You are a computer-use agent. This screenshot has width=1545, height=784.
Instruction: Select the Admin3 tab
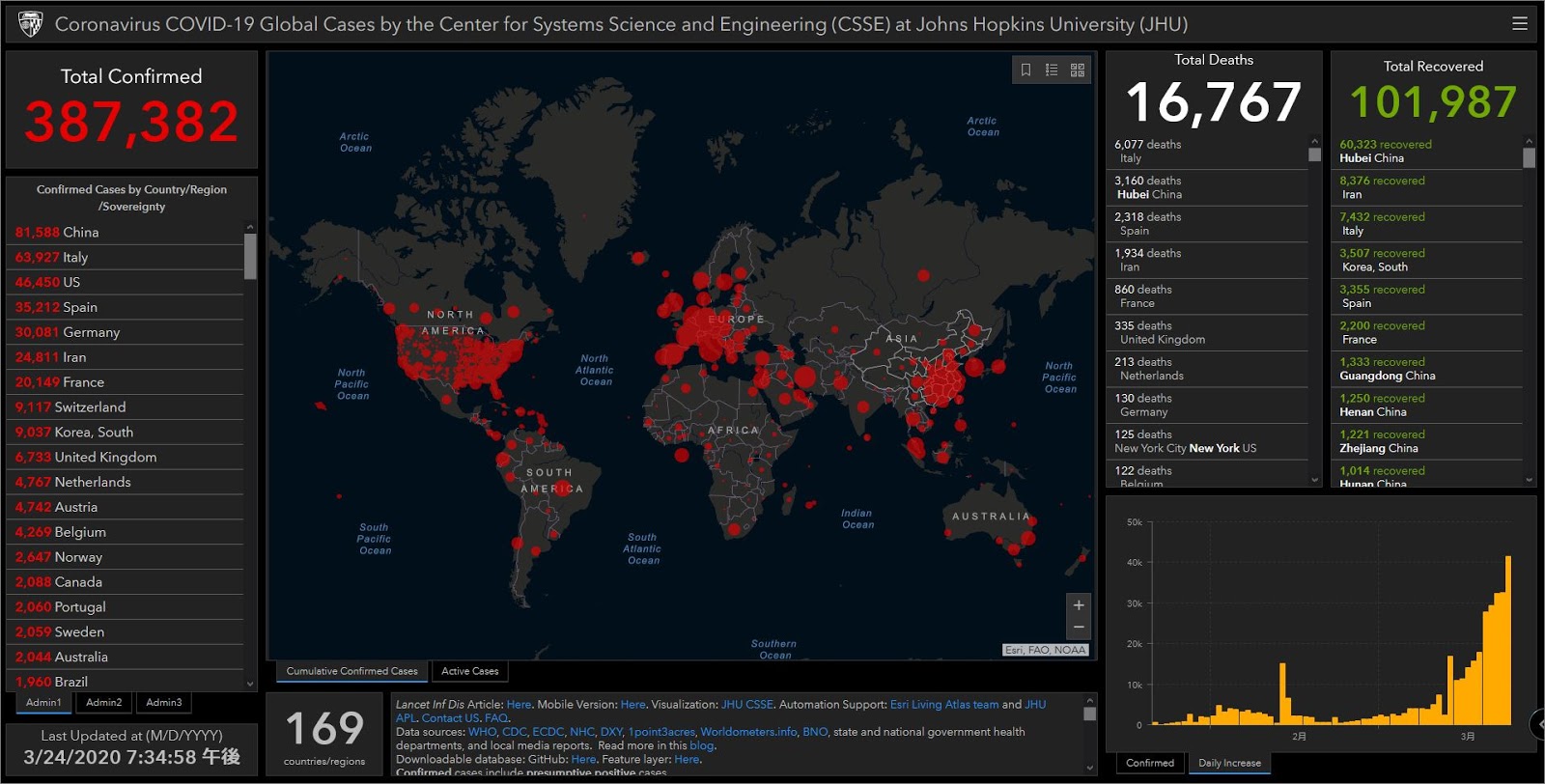pos(164,702)
